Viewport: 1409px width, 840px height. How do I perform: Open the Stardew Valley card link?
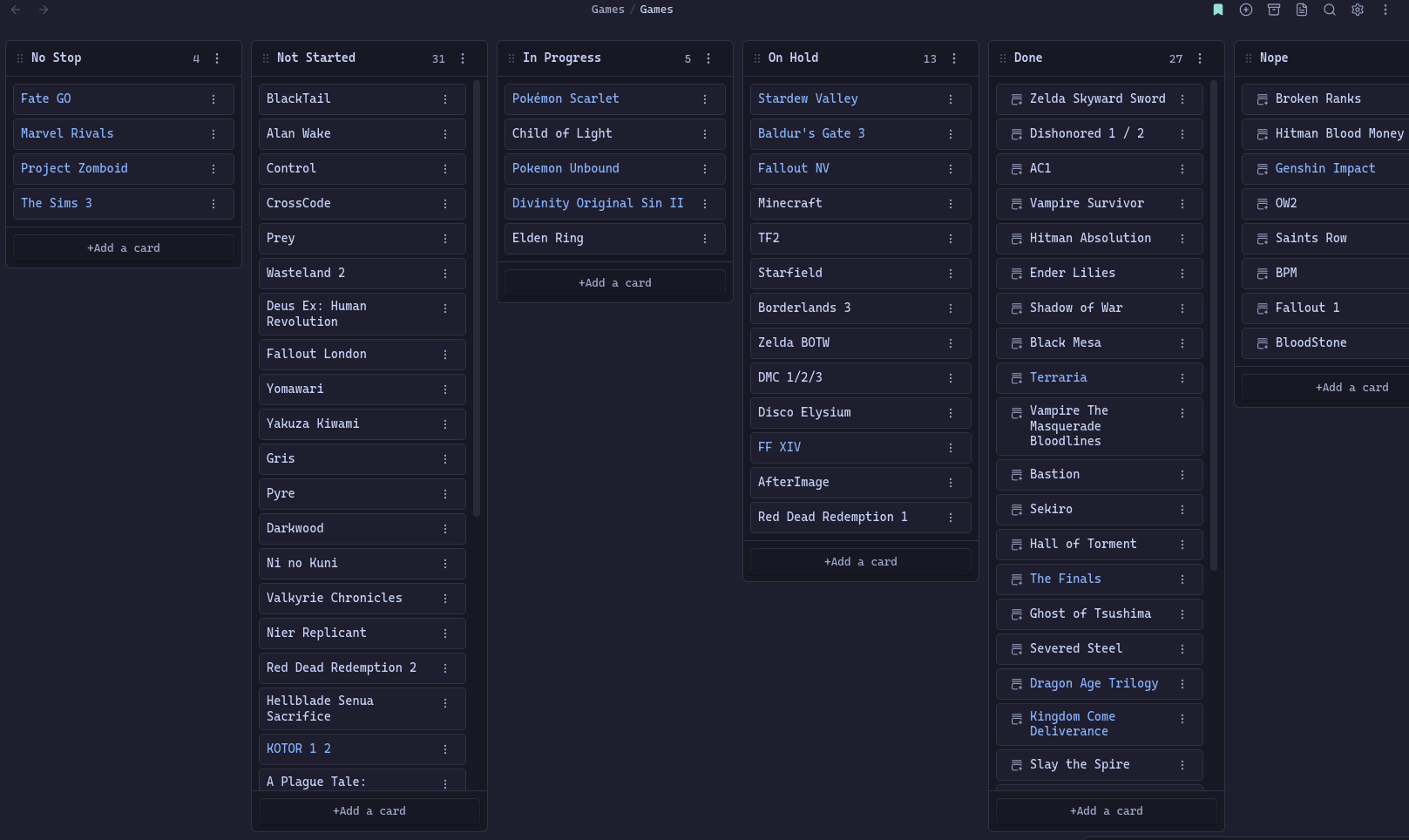pos(807,98)
